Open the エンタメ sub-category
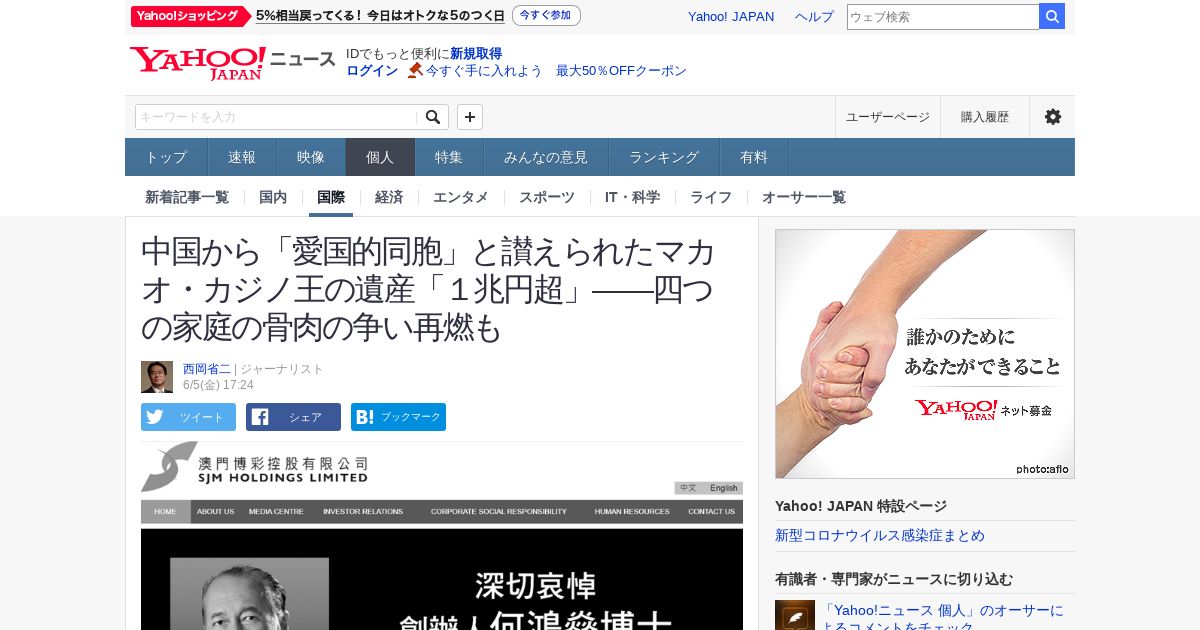1200x630 pixels. click(461, 197)
